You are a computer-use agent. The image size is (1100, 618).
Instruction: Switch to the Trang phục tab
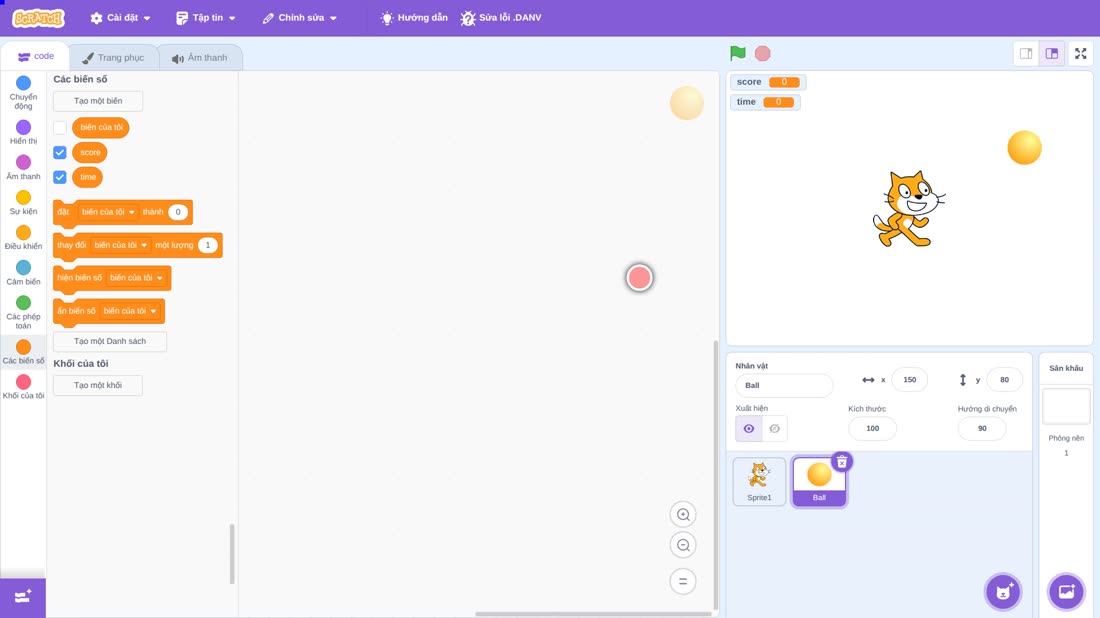pyautogui.click(x=113, y=58)
